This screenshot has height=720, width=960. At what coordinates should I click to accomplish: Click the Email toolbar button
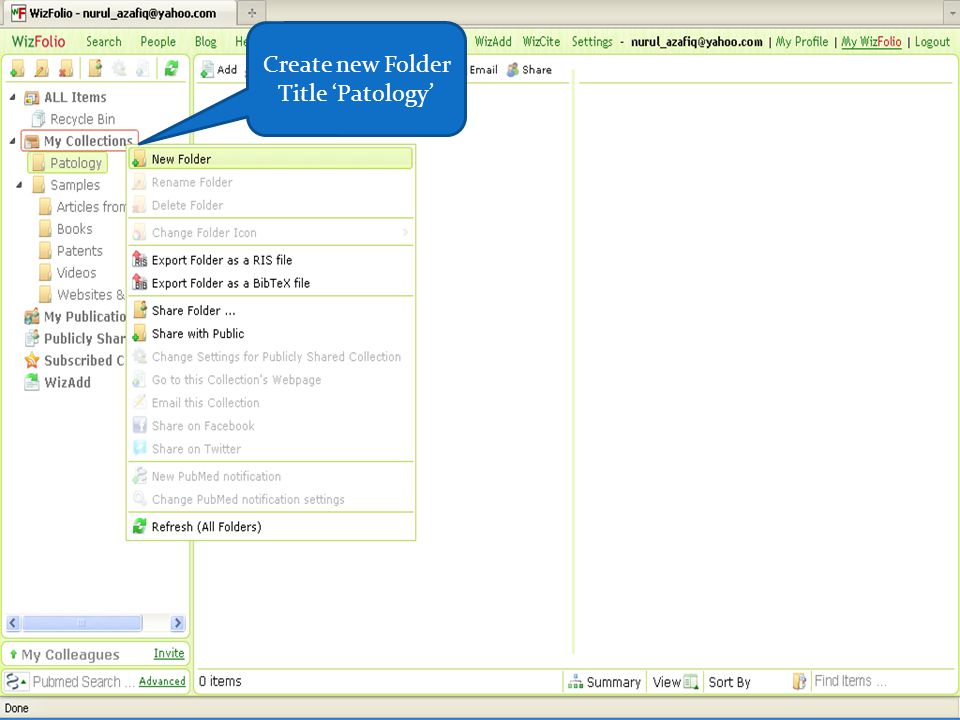pyautogui.click(x=483, y=70)
